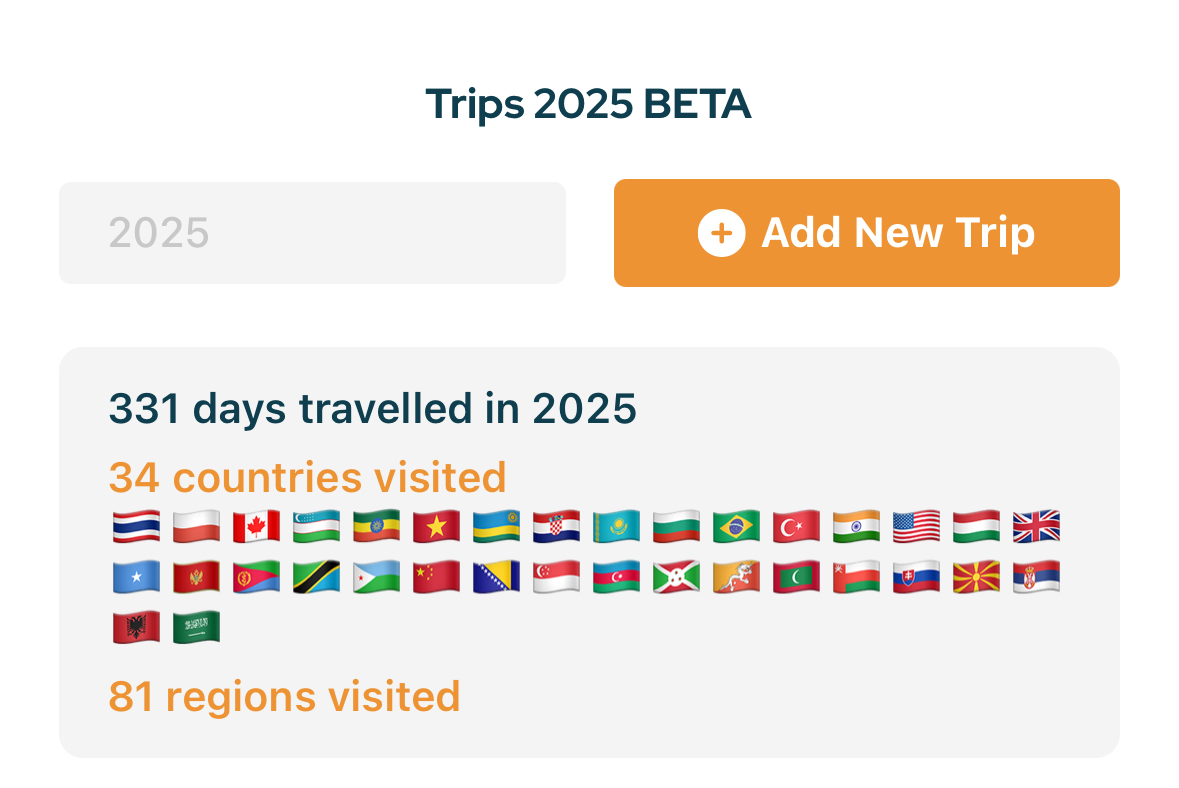The width and height of the screenshot is (1179, 788).
Task: Click the 2025 year input field
Action: click(x=312, y=233)
